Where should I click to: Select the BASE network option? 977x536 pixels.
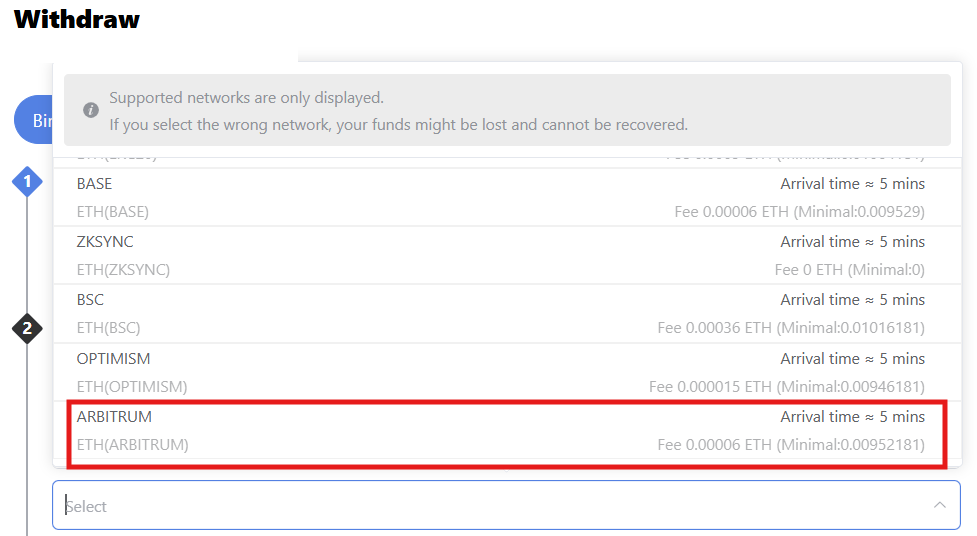click(x=500, y=197)
